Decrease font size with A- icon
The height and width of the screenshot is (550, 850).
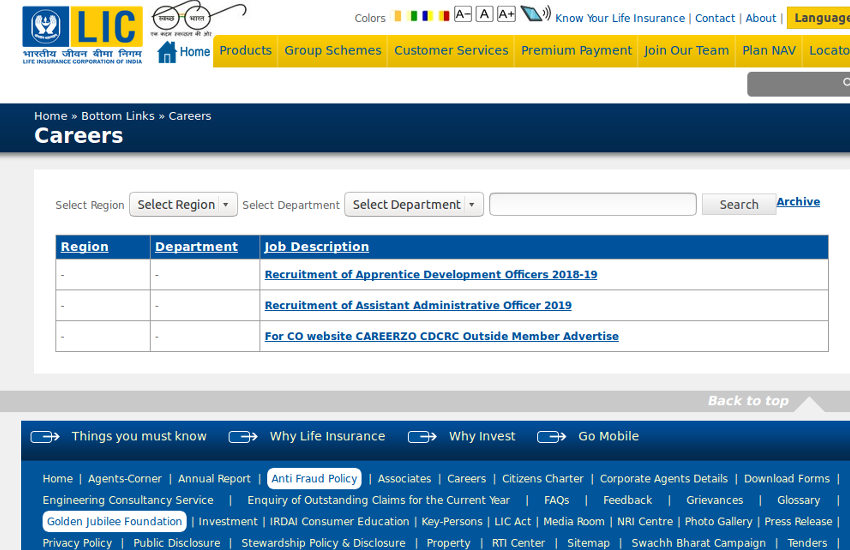point(462,14)
